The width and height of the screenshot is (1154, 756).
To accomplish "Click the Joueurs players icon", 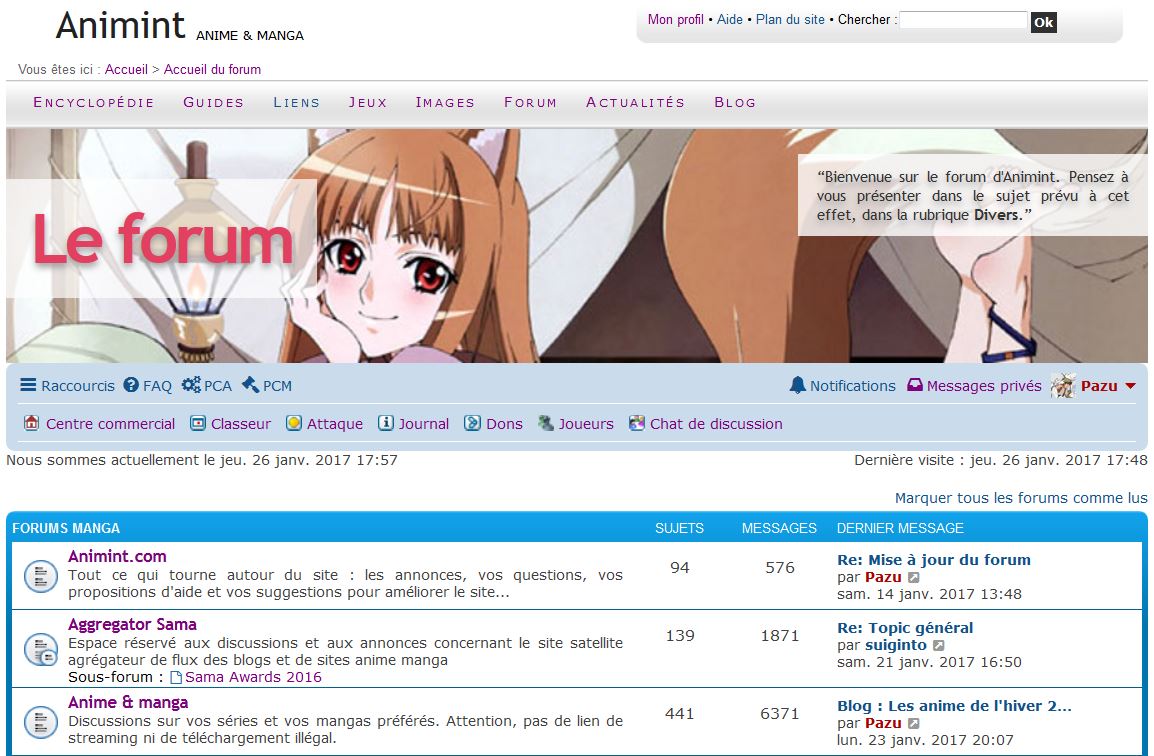I will pos(546,423).
